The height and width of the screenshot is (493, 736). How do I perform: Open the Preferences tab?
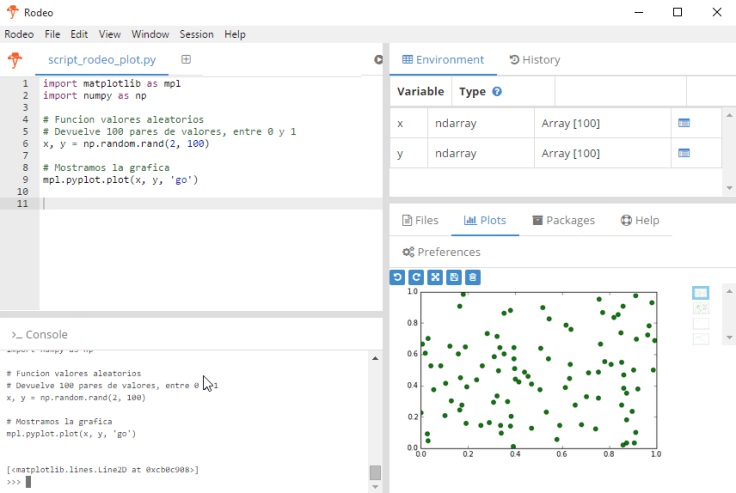coord(440,252)
